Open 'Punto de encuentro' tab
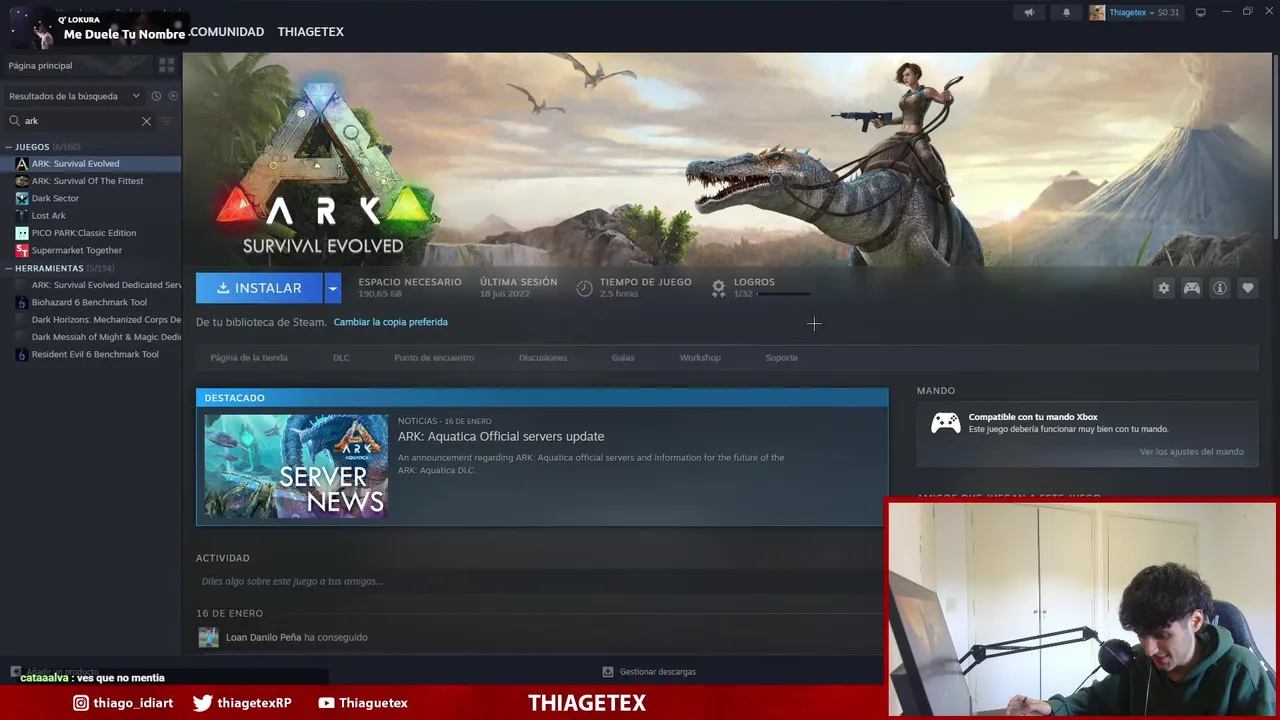The width and height of the screenshot is (1280, 720). [x=434, y=358]
